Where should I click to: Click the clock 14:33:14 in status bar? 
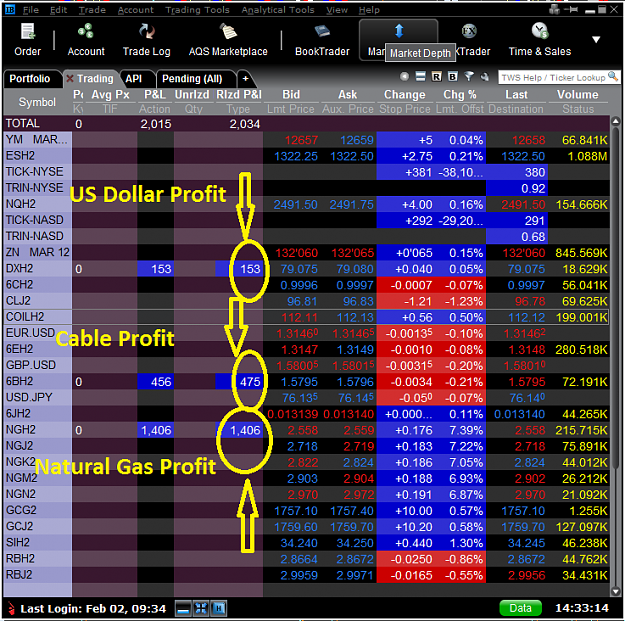pyautogui.click(x=582, y=608)
